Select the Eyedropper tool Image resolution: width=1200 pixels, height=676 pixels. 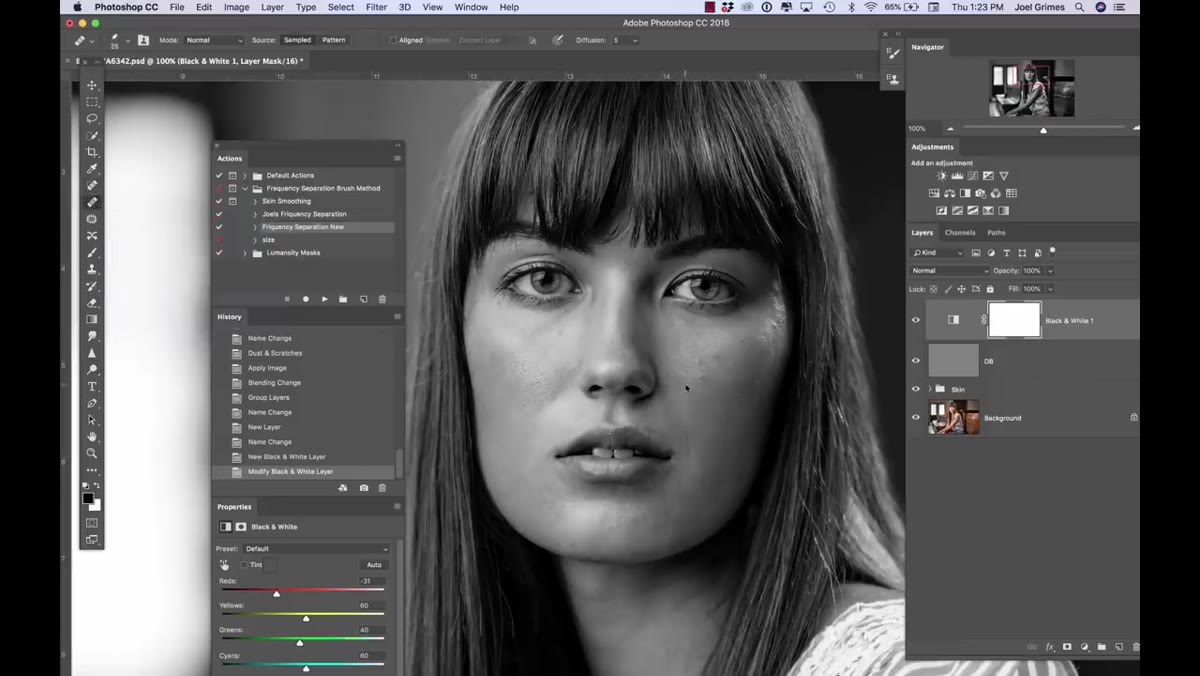[92, 169]
